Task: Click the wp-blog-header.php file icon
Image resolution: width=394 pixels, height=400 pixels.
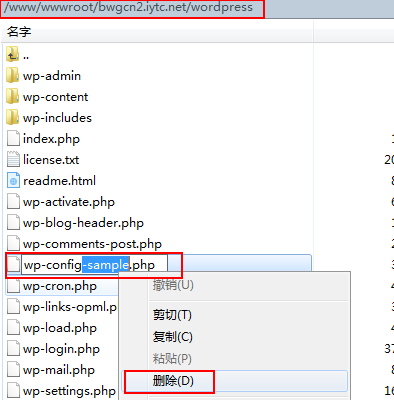Action: coord(13,223)
